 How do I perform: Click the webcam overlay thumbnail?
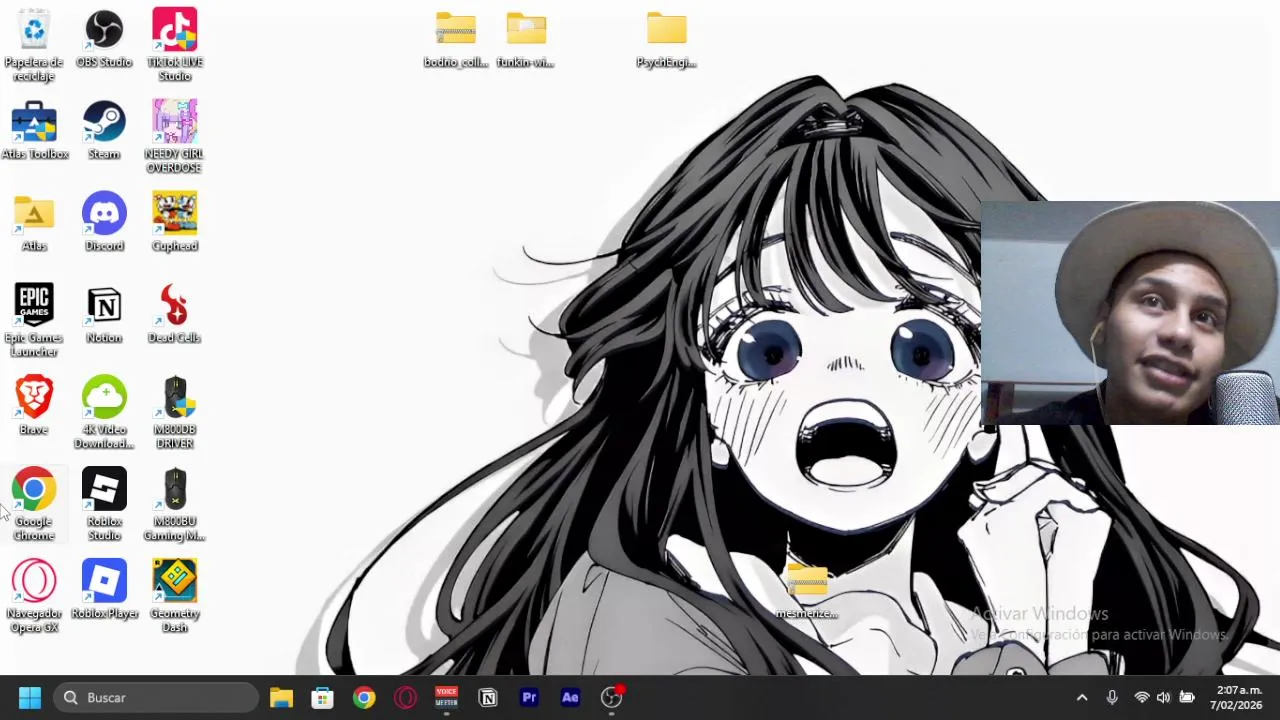(1130, 313)
